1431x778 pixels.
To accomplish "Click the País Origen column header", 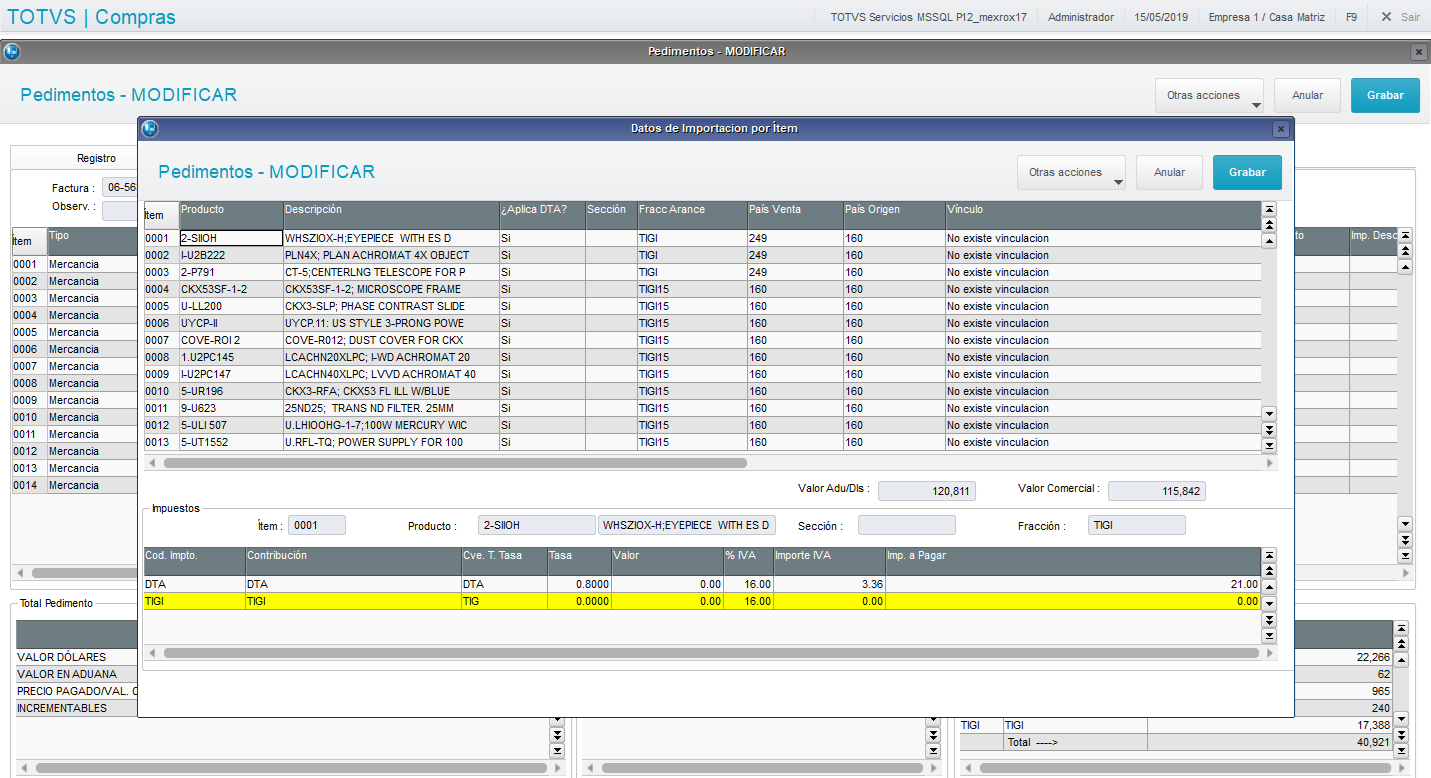I will (x=893, y=215).
